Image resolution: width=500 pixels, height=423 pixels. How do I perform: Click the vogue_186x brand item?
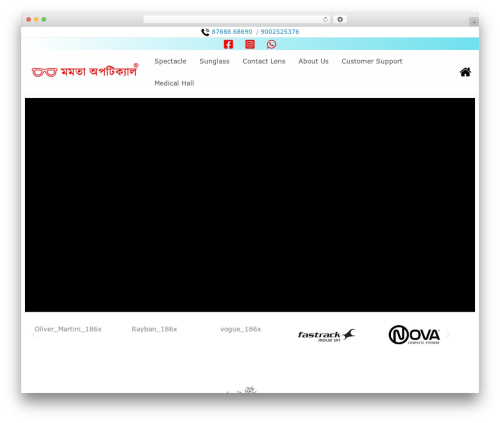pos(241,329)
